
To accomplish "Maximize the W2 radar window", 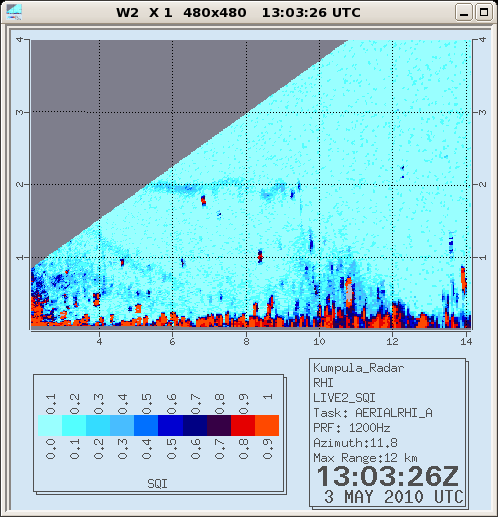I will (484, 13).
